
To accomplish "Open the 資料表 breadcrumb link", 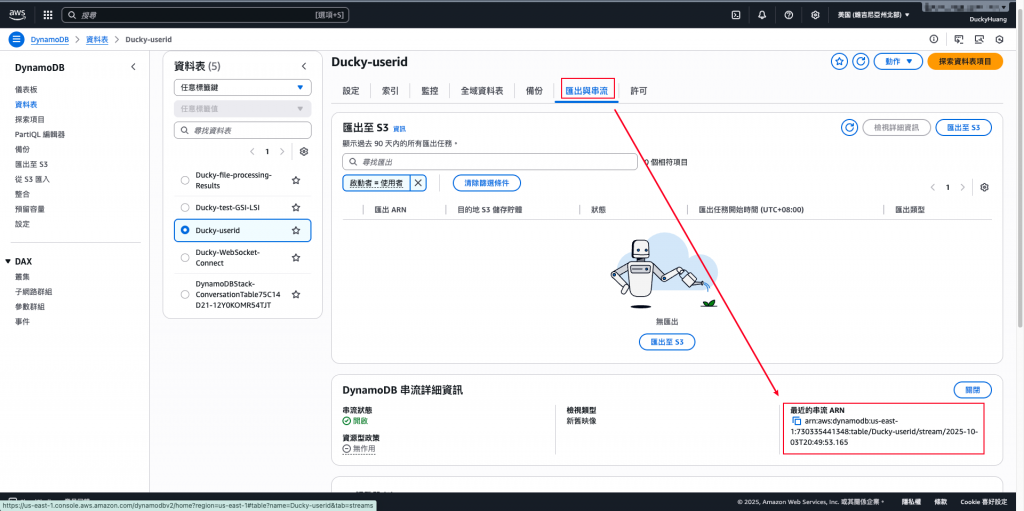I will [97, 40].
